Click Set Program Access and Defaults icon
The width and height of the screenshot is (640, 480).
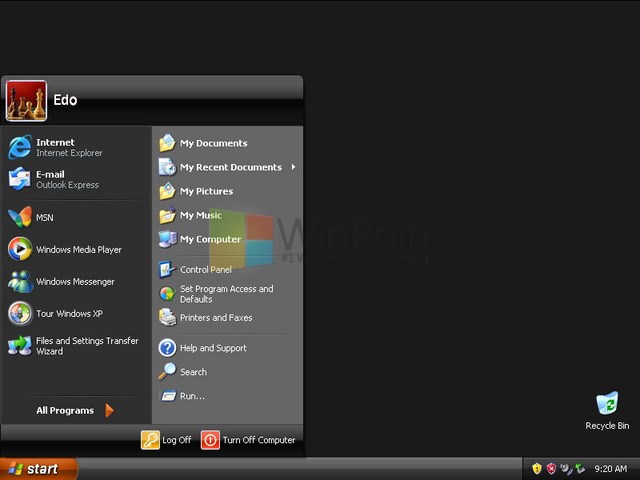(x=167, y=293)
